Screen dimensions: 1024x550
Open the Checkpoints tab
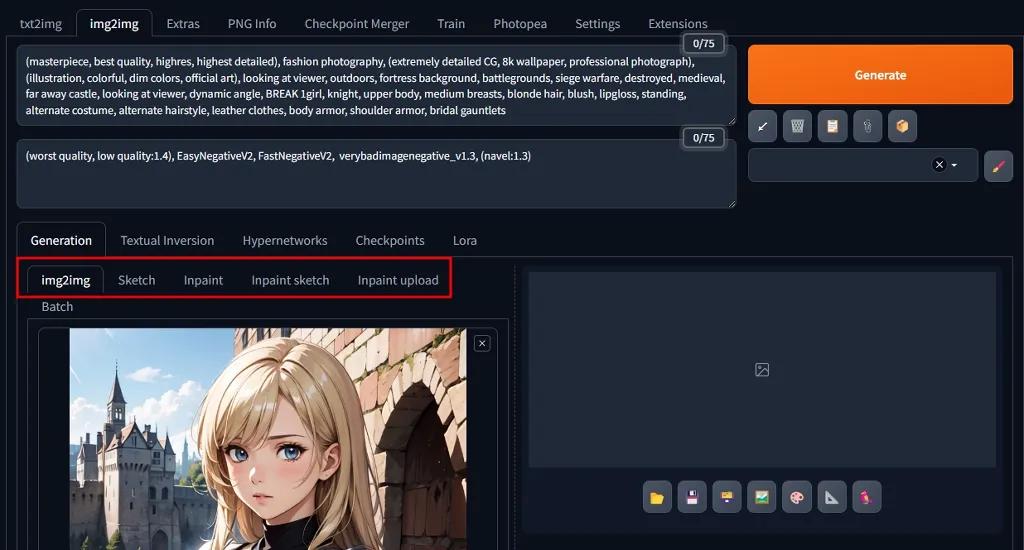coord(390,240)
